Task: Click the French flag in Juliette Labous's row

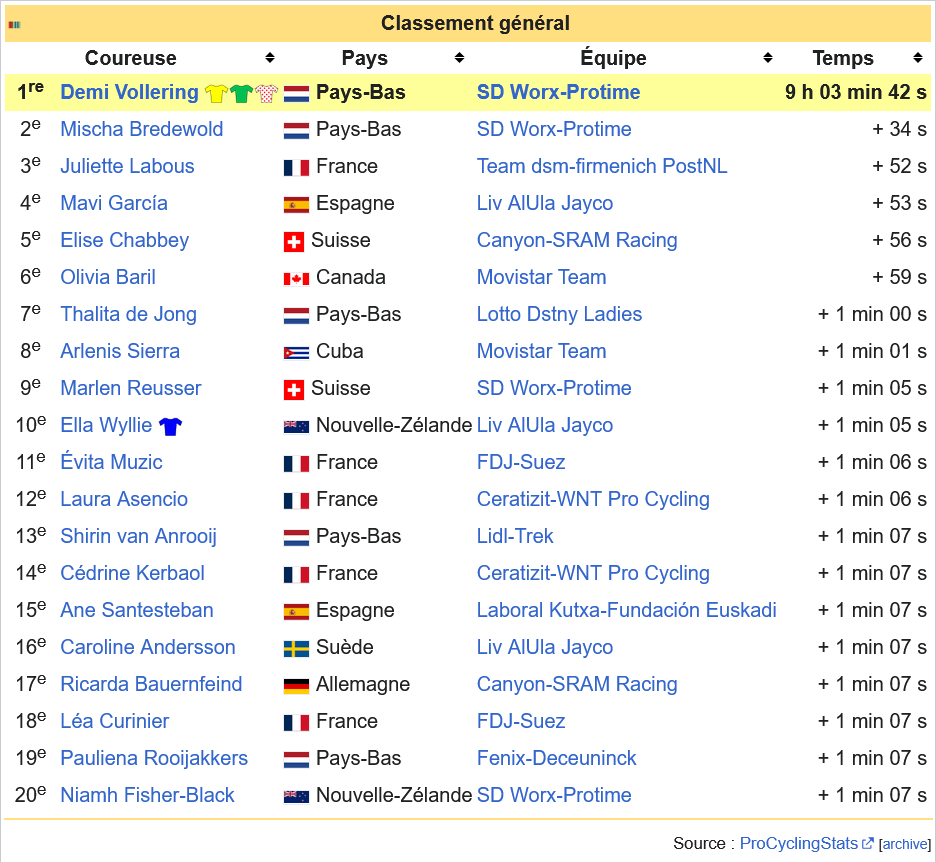Action: (x=296, y=168)
